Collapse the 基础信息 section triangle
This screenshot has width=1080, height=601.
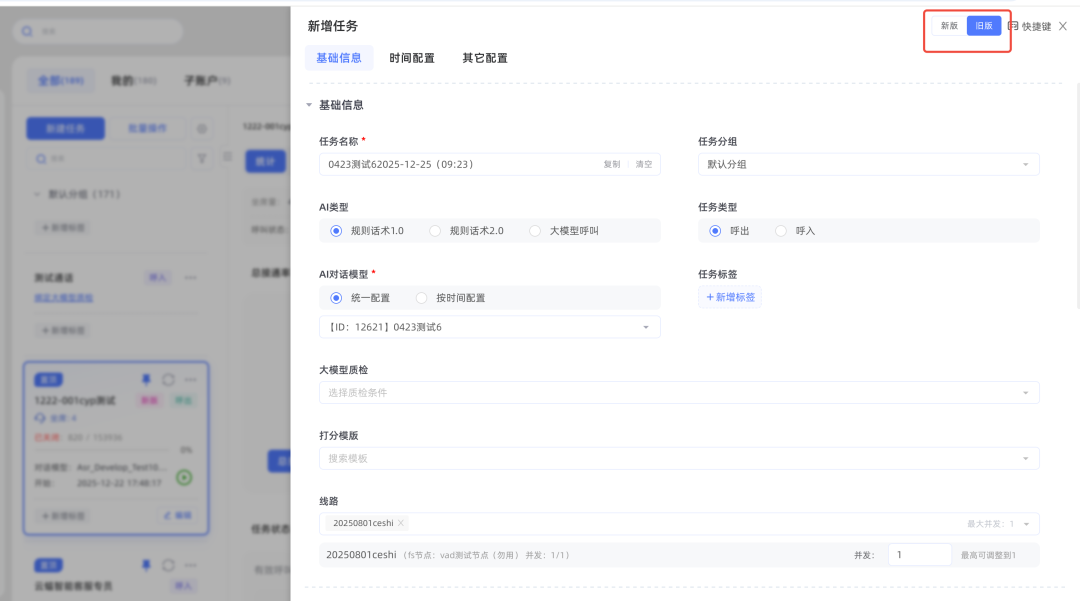[x=310, y=105]
